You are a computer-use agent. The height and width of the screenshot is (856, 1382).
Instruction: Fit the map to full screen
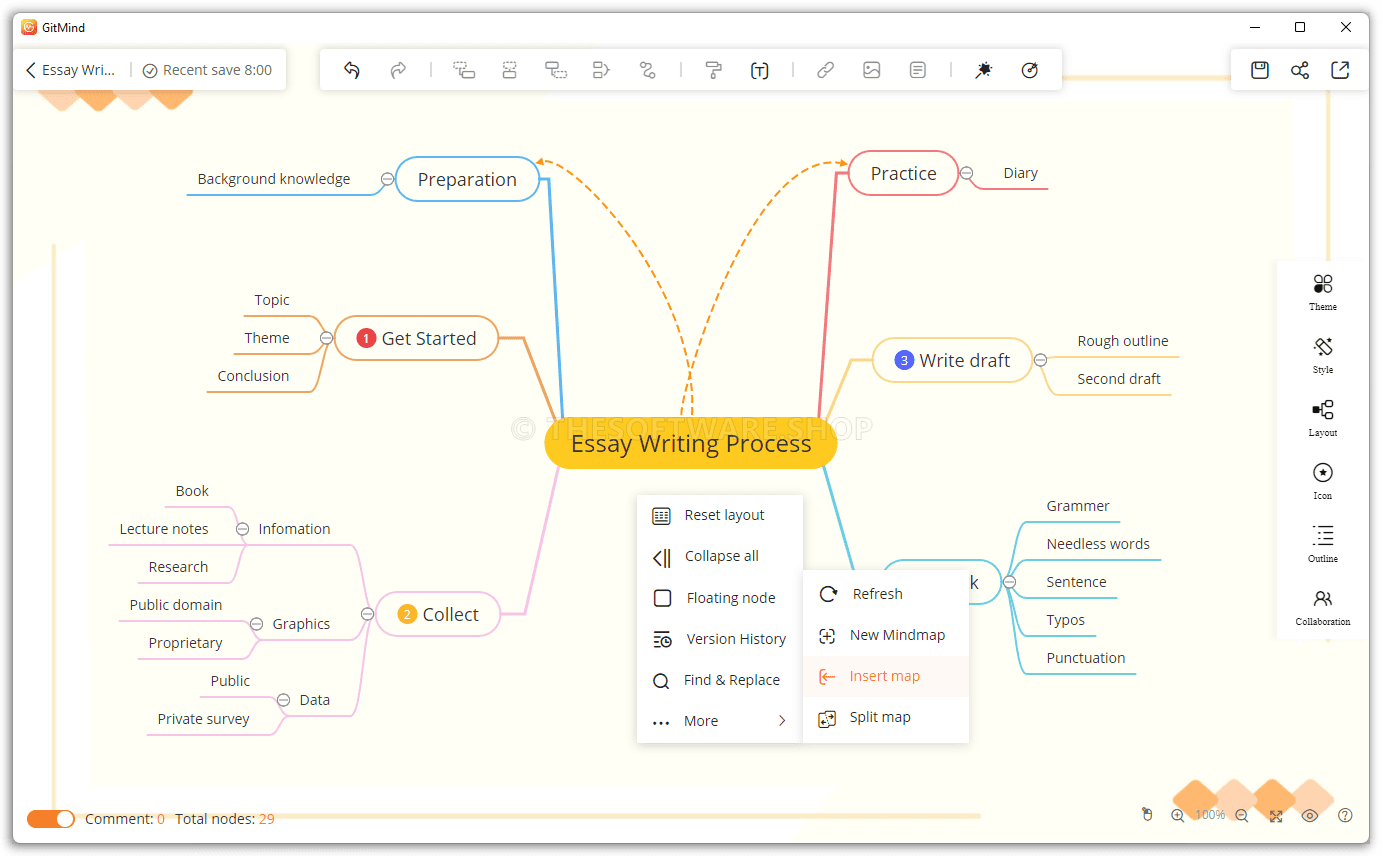(x=1276, y=816)
